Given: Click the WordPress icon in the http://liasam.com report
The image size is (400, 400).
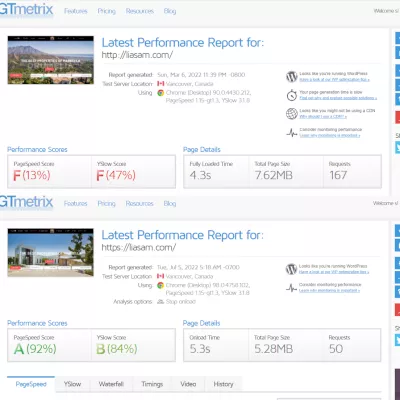Looking at the screenshot, I should click(292, 77).
